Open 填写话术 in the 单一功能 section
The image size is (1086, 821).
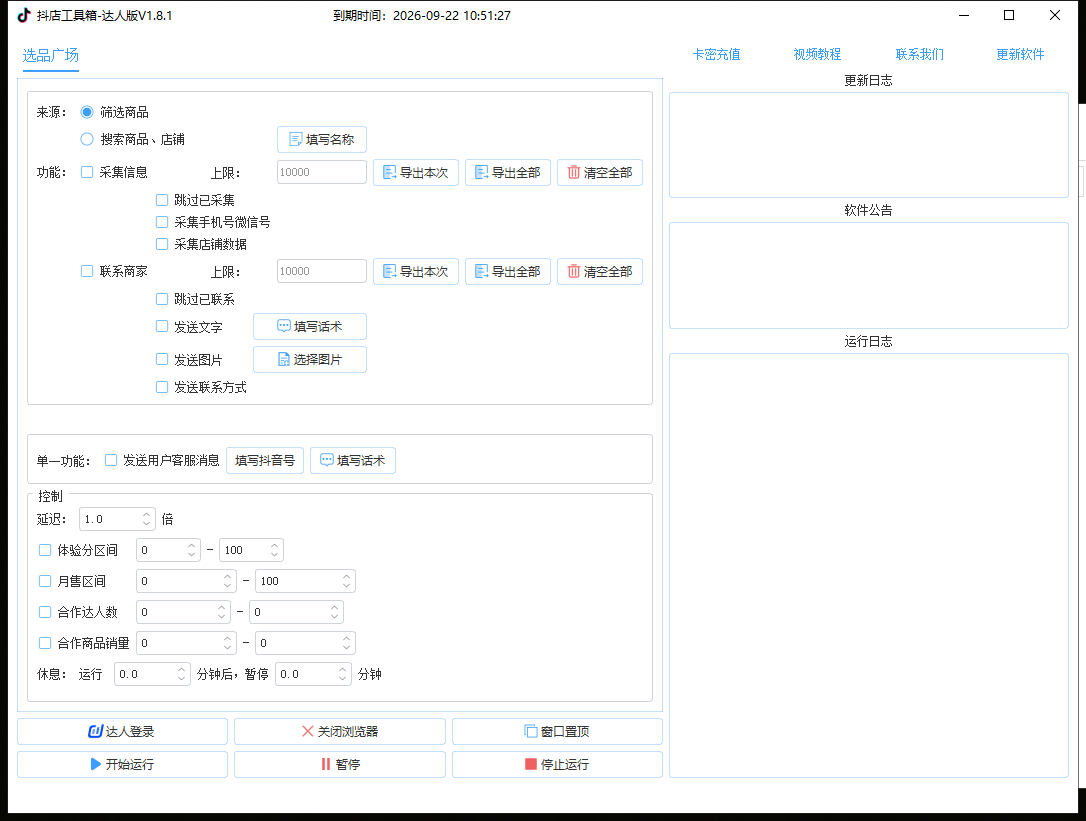pos(353,461)
